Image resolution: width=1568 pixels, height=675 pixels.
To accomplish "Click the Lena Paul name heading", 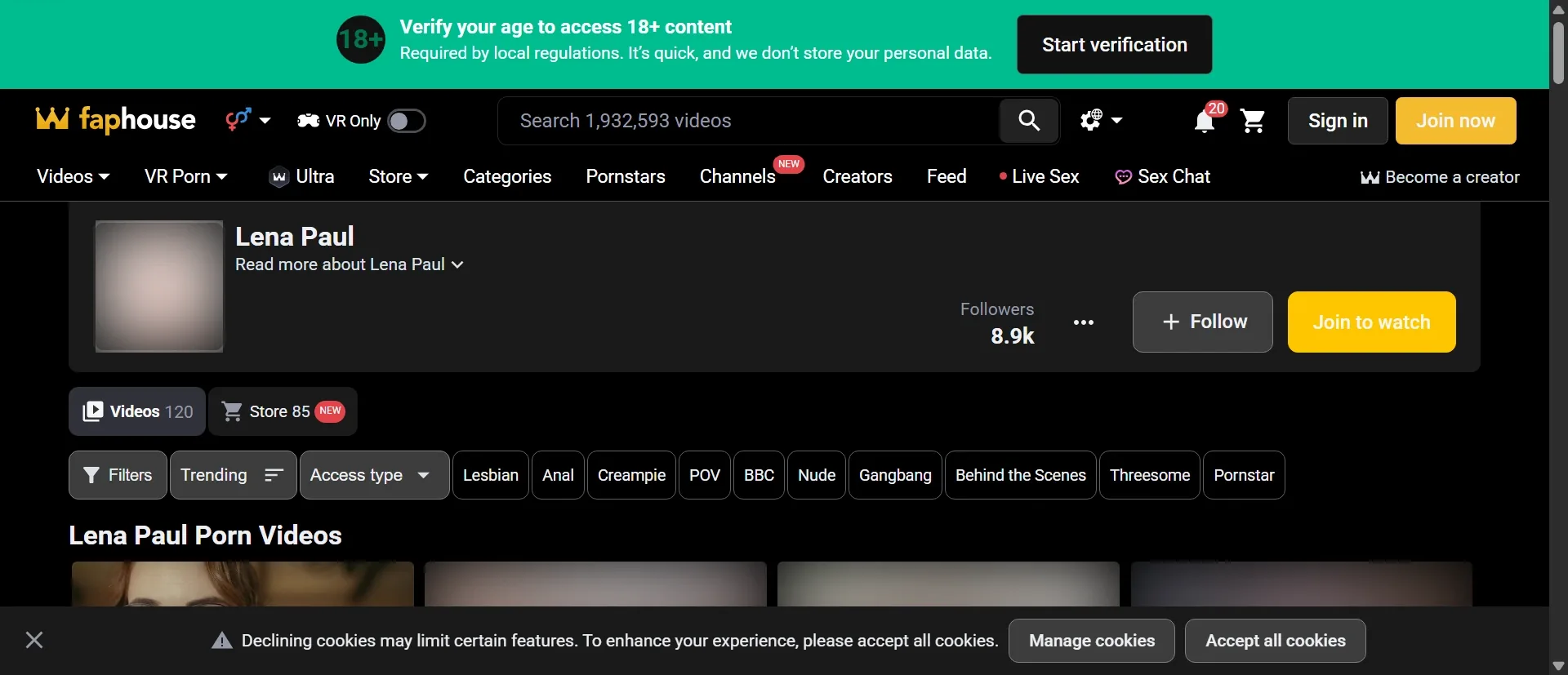I will [295, 237].
